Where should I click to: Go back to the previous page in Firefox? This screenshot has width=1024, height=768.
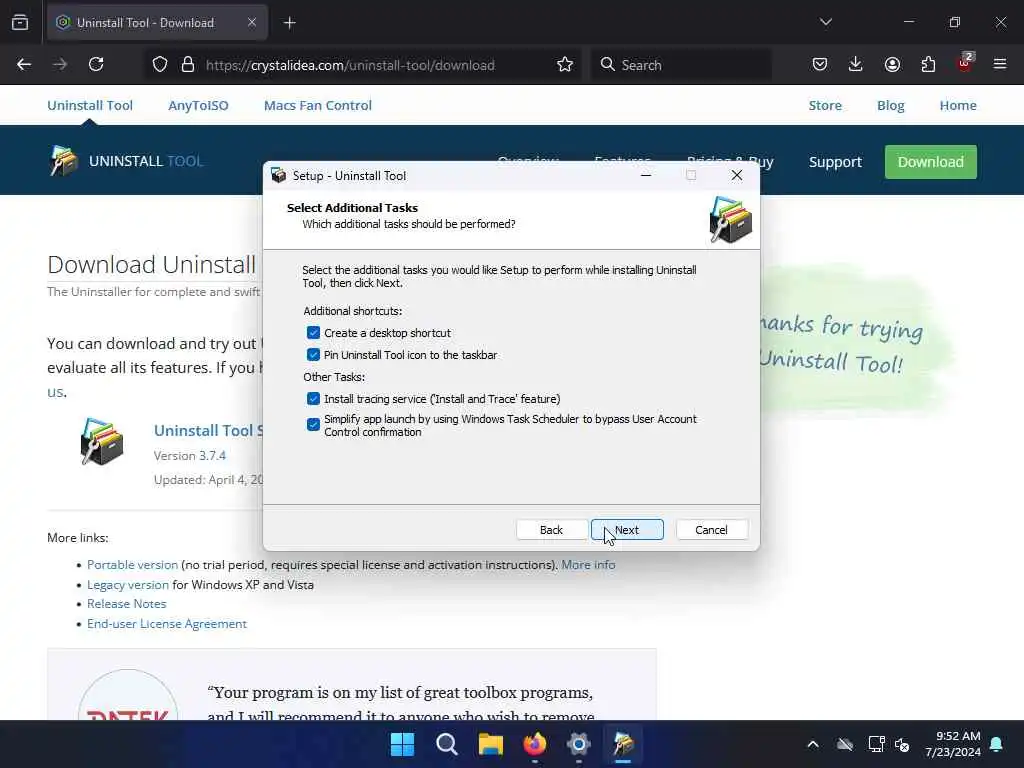click(24, 65)
